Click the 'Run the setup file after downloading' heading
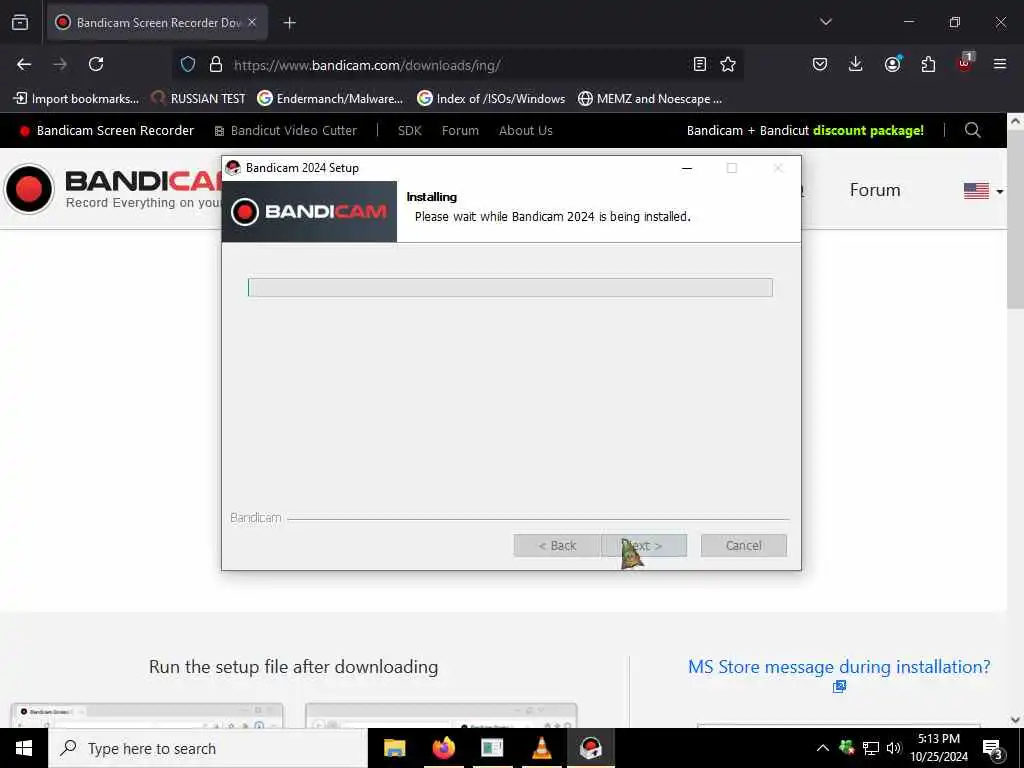The image size is (1024, 768). [x=293, y=667]
